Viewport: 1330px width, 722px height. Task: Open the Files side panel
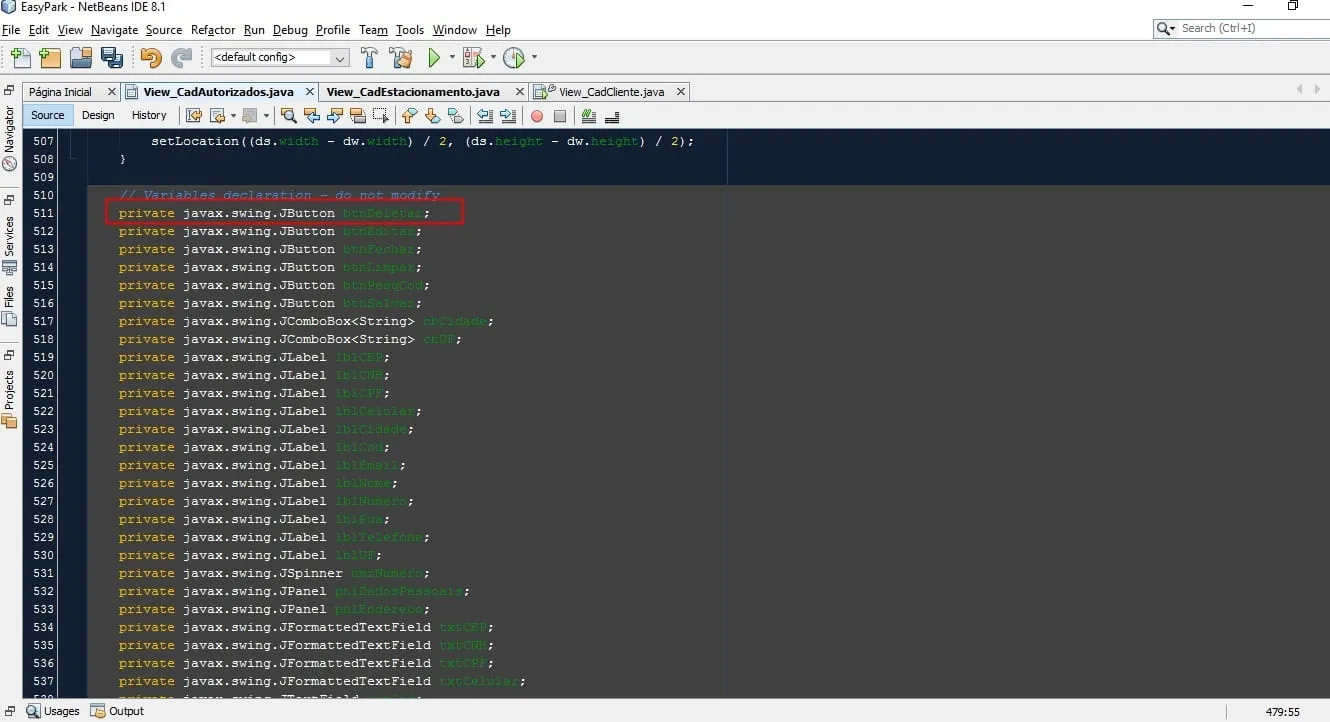(10, 306)
